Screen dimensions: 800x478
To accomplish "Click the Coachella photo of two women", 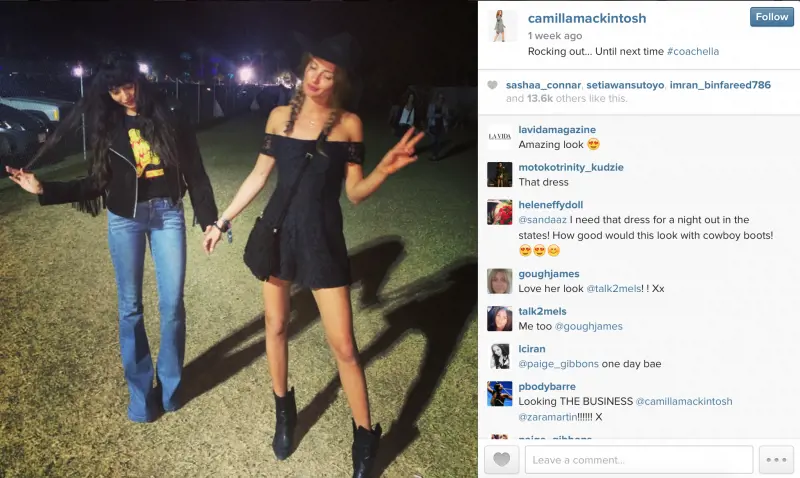I will [239, 239].
